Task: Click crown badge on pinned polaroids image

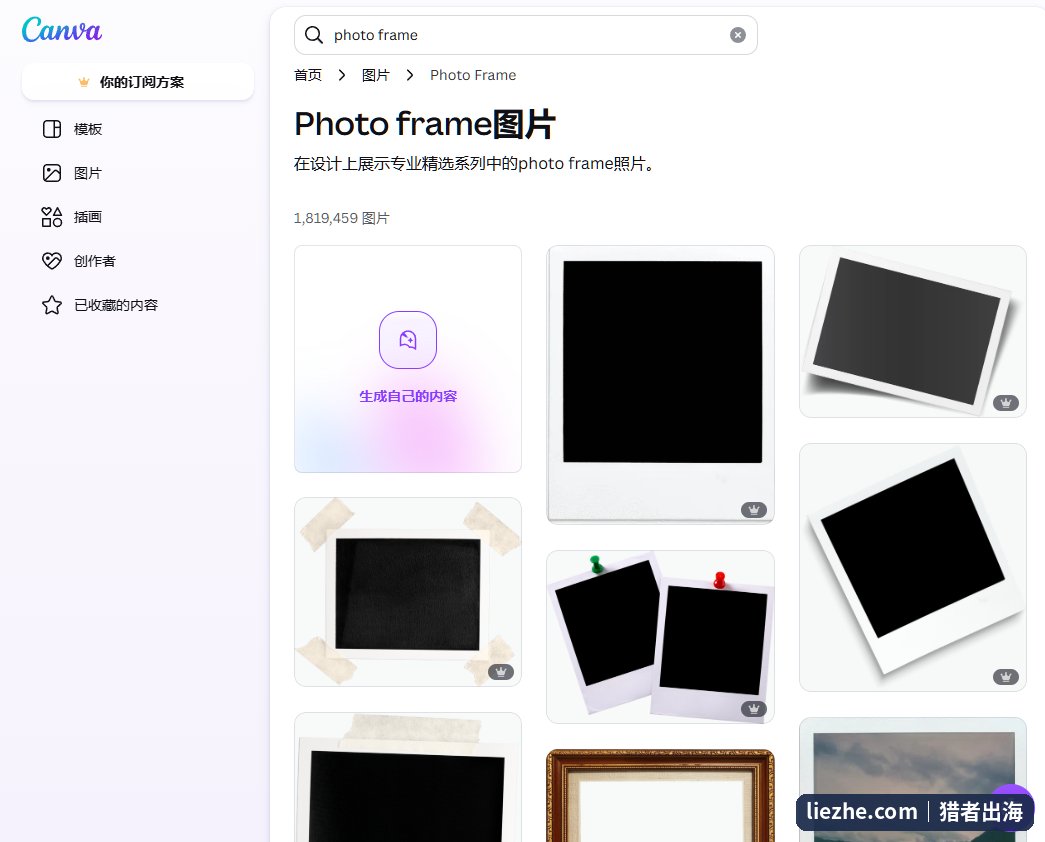Action: [754, 709]
